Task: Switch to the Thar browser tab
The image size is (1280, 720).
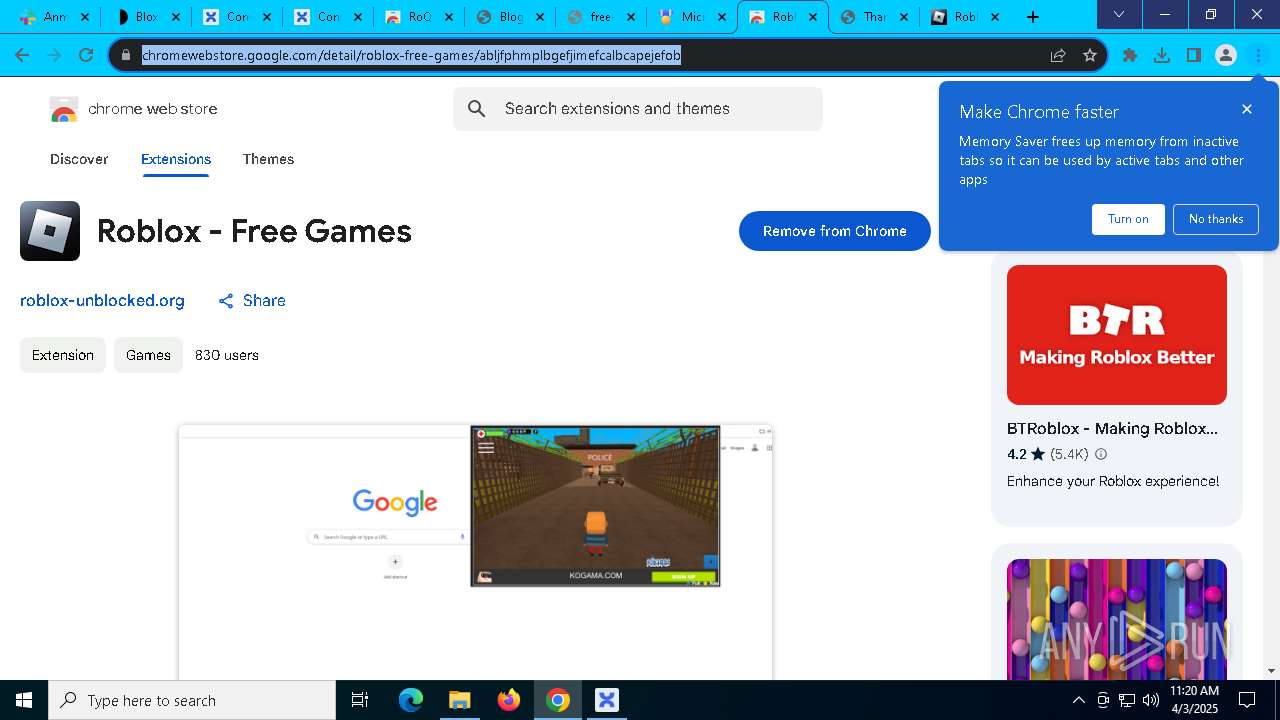Action: (x=874, y=17)
